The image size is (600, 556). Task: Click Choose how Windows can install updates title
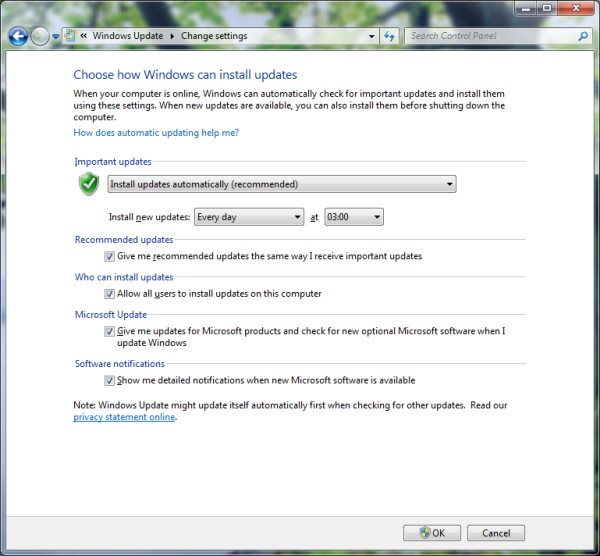185,75
